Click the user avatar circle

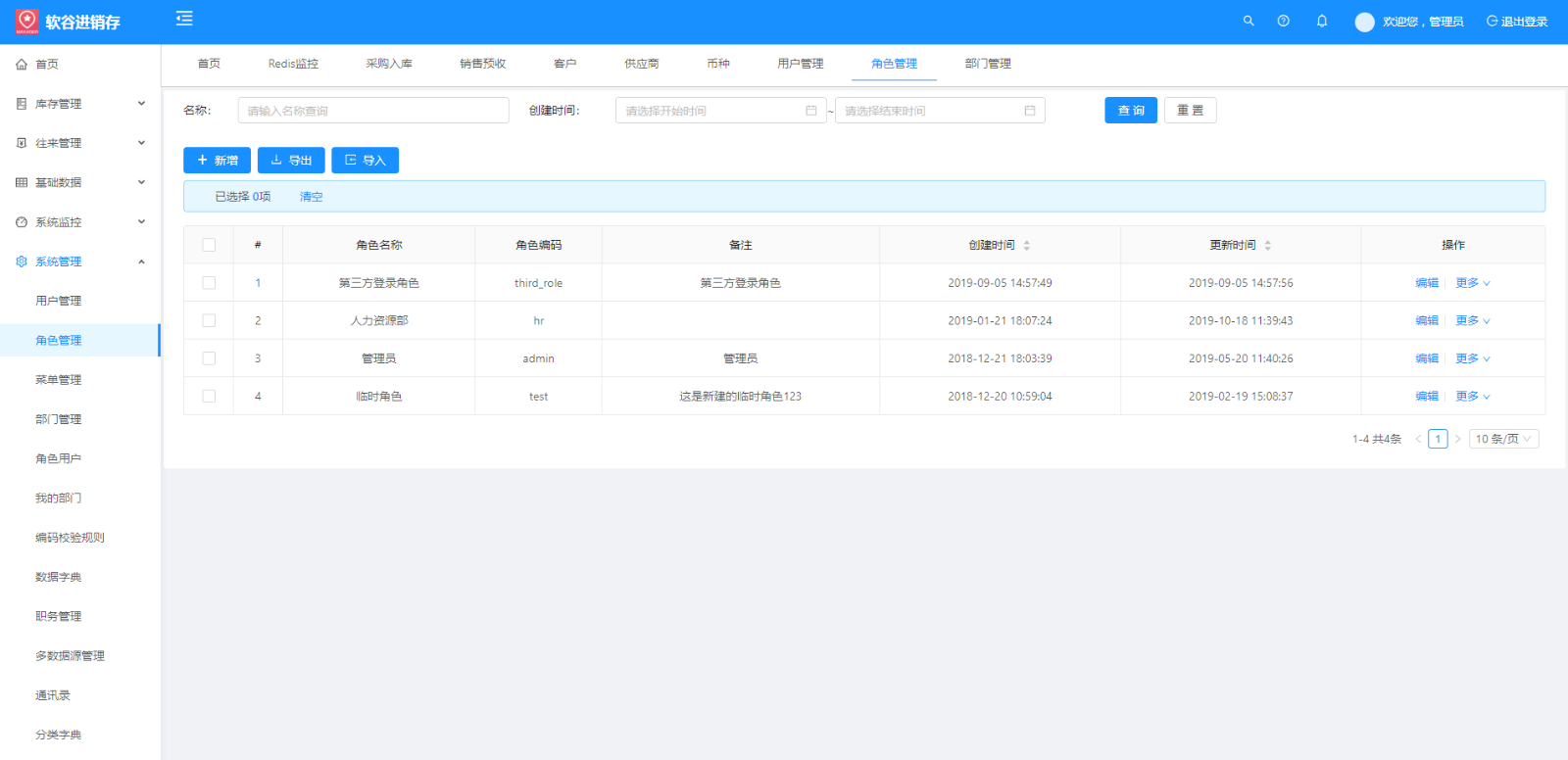pyautogui.click(x=1365, y=22)
